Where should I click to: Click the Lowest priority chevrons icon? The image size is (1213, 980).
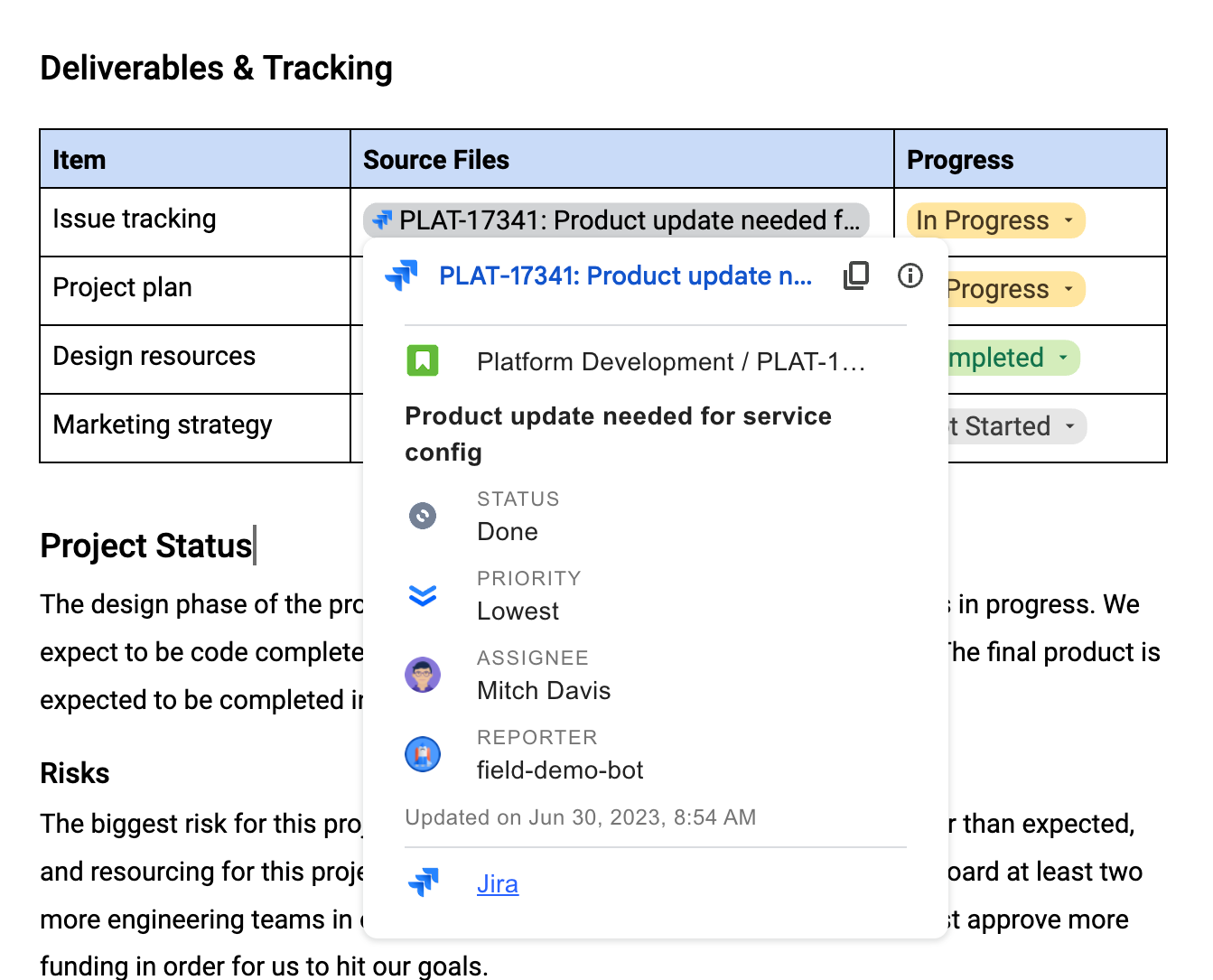click(422, 594)
